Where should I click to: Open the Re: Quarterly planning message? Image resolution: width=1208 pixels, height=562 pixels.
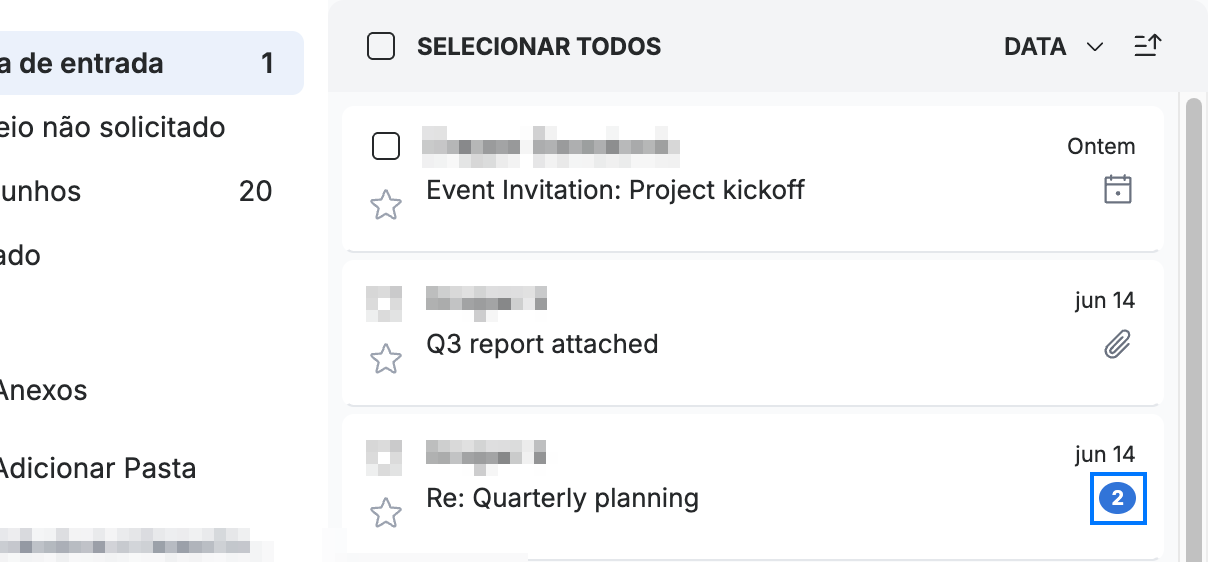pos(753,486)
